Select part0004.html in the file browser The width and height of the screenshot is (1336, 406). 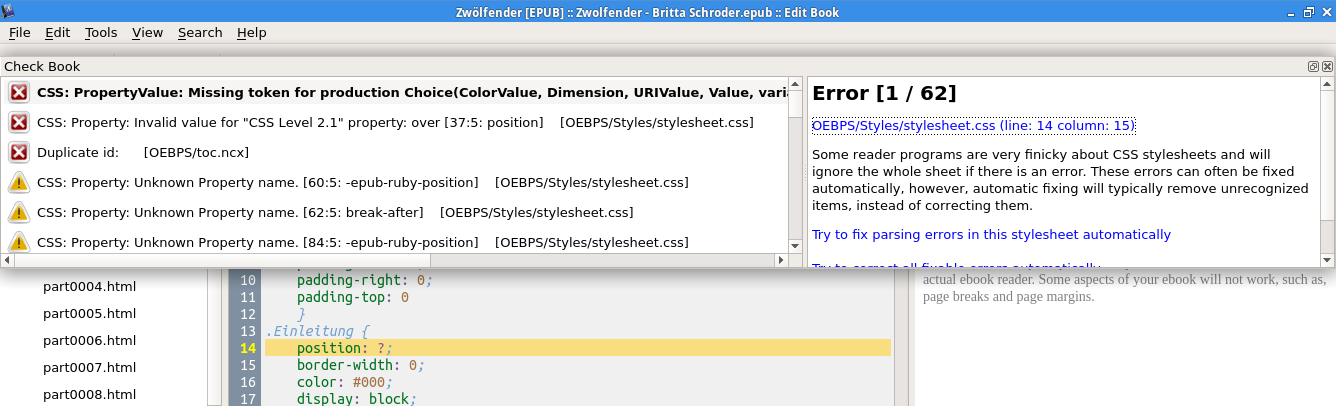[89, 286]
